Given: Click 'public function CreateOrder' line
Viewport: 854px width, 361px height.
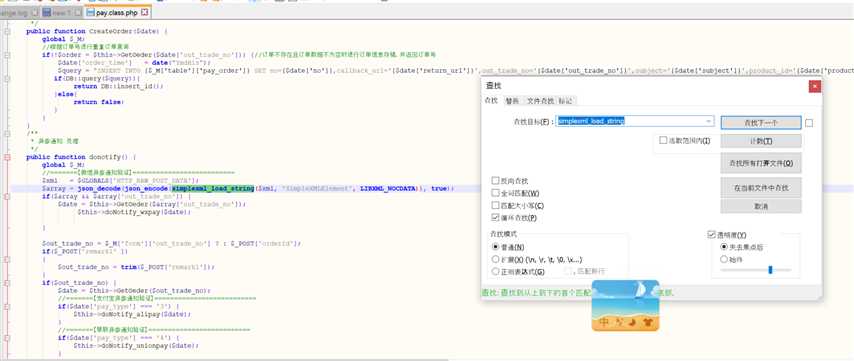Looking at the screenshot, I should point(96,32).
